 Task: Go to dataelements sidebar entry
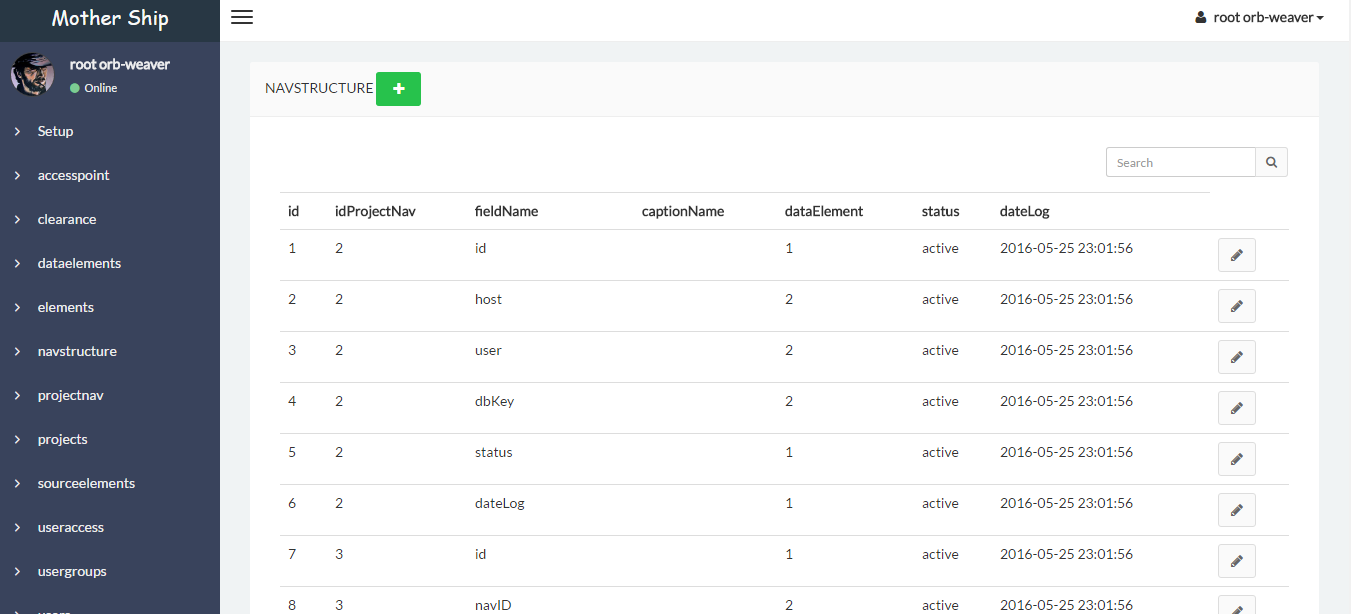click(79, 263)
